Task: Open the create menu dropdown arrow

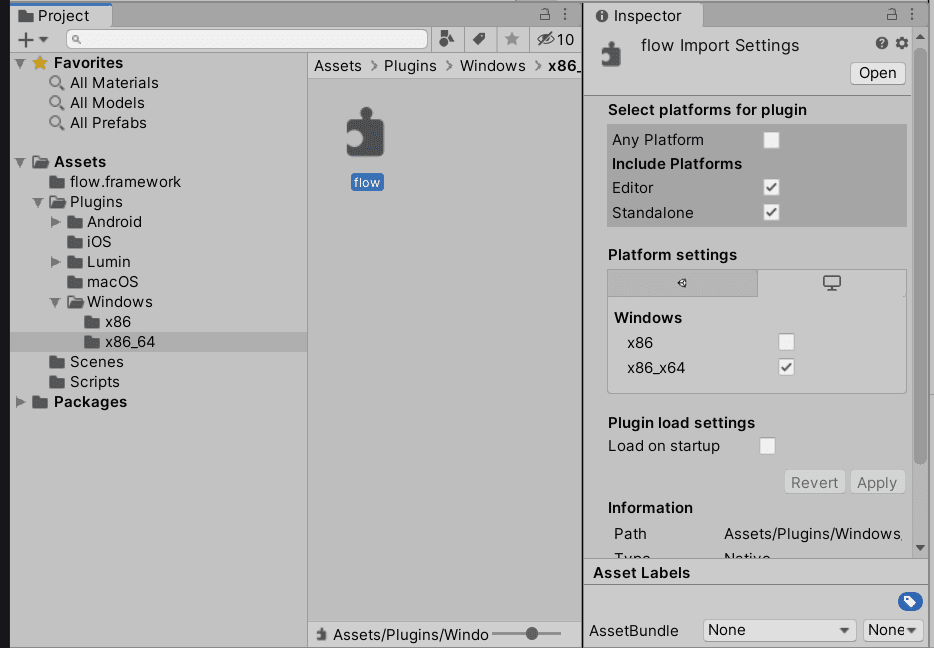Action: point(43,40)
